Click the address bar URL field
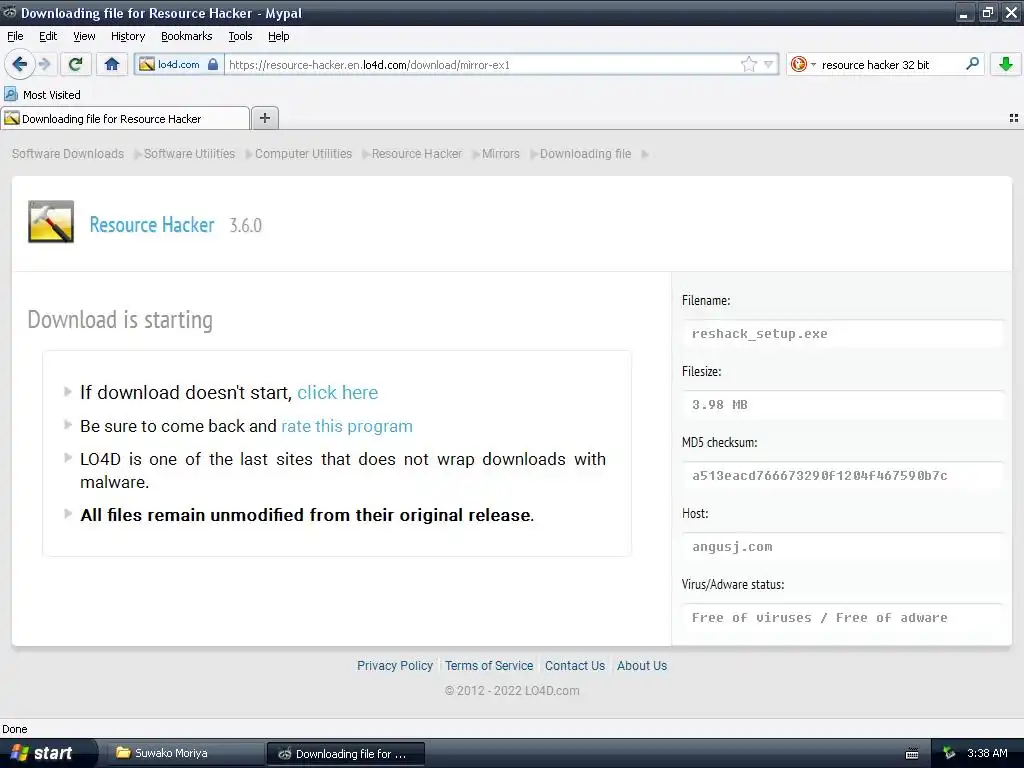 pyautogui.click(x=483, y=64)
